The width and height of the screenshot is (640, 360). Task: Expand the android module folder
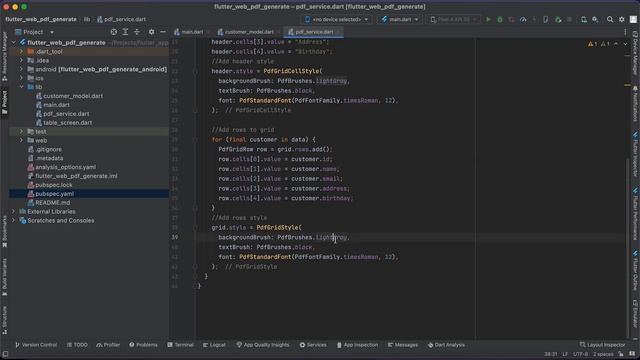[21, 69]
